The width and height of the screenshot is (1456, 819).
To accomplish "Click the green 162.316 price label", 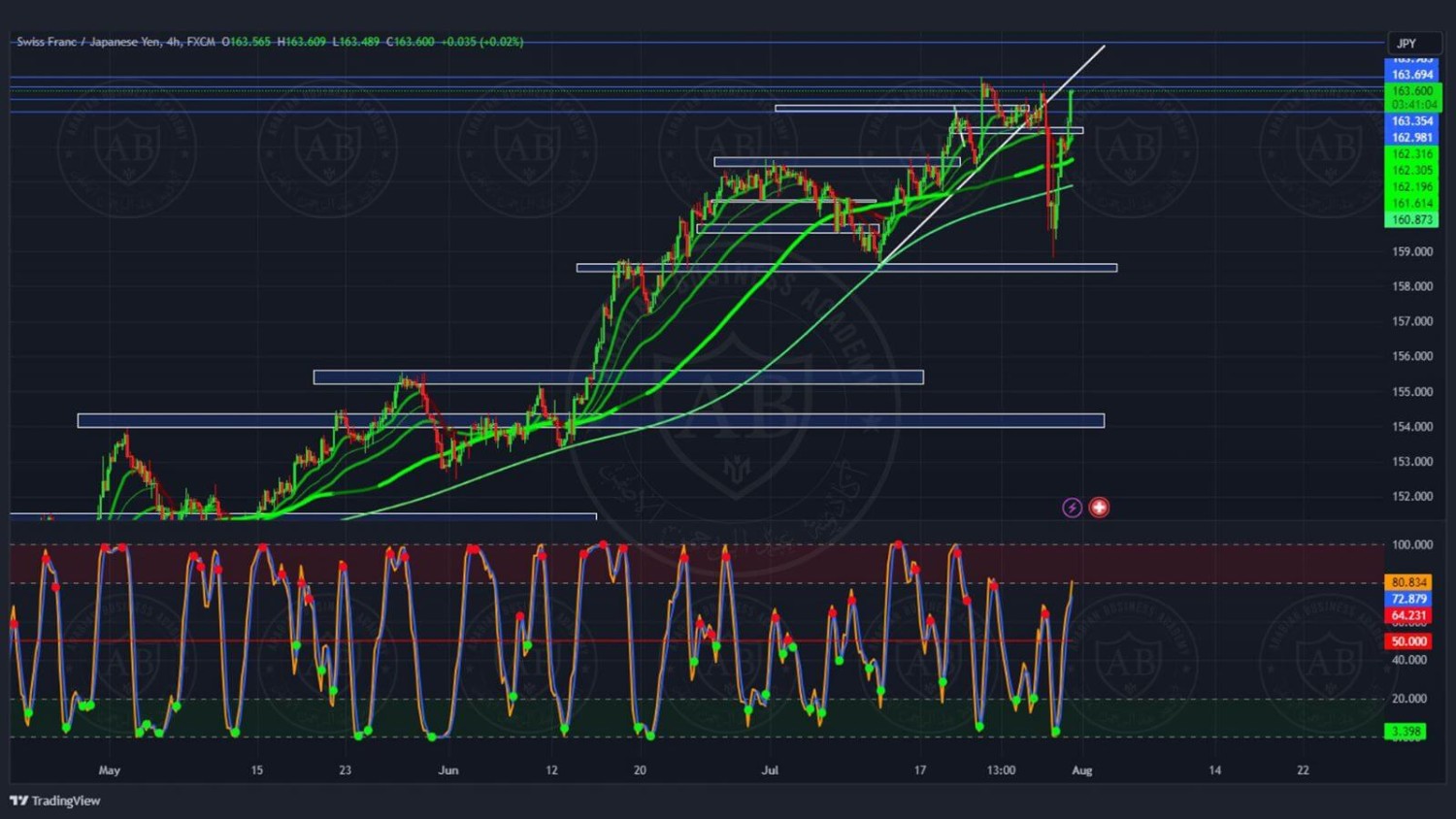I will 1412,154.
